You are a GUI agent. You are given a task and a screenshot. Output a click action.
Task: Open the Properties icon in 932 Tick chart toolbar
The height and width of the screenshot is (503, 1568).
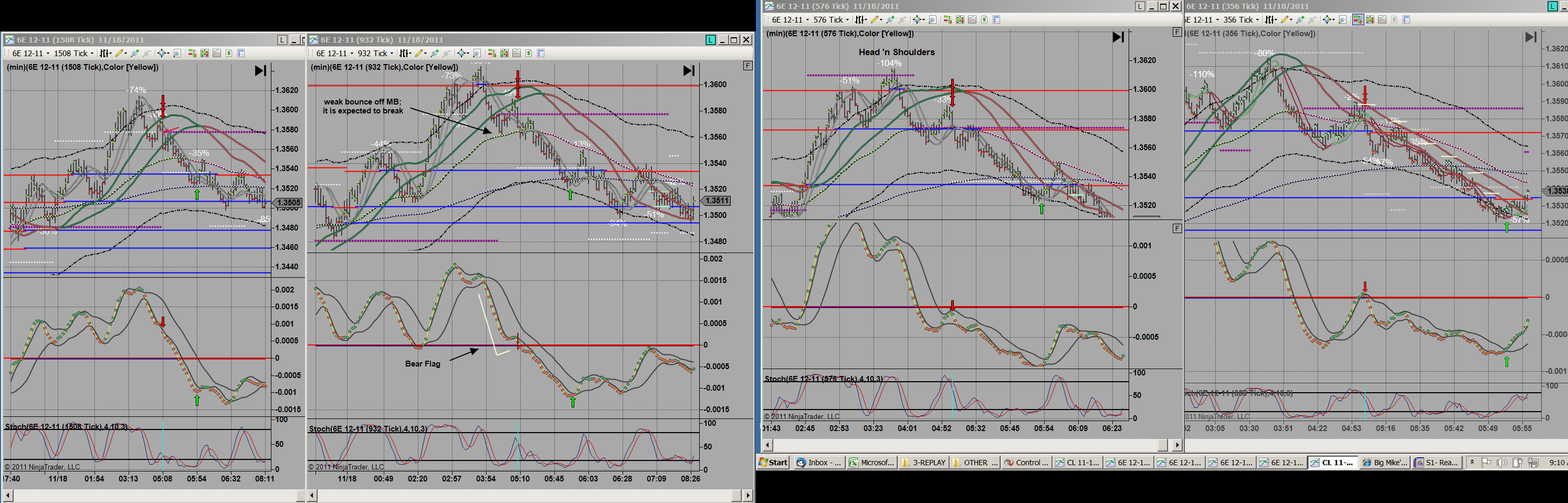tap(541, 54)
